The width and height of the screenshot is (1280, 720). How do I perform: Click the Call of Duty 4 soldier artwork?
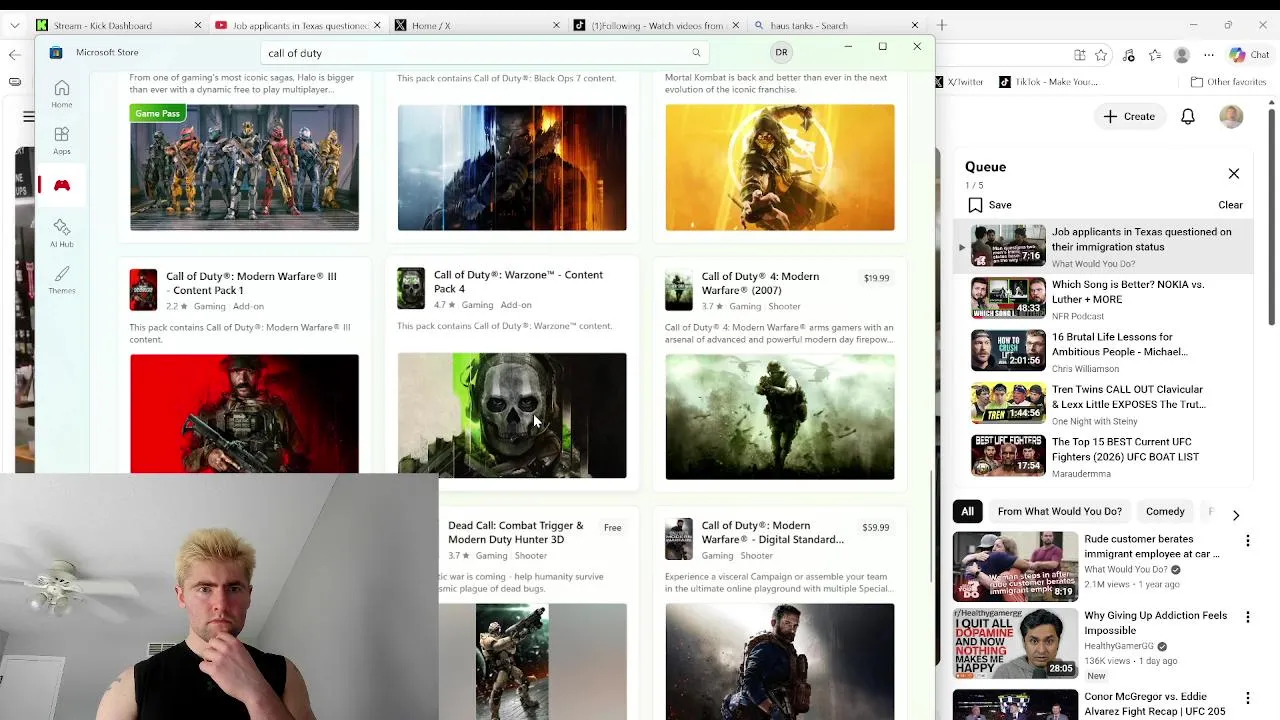[780, 416]
